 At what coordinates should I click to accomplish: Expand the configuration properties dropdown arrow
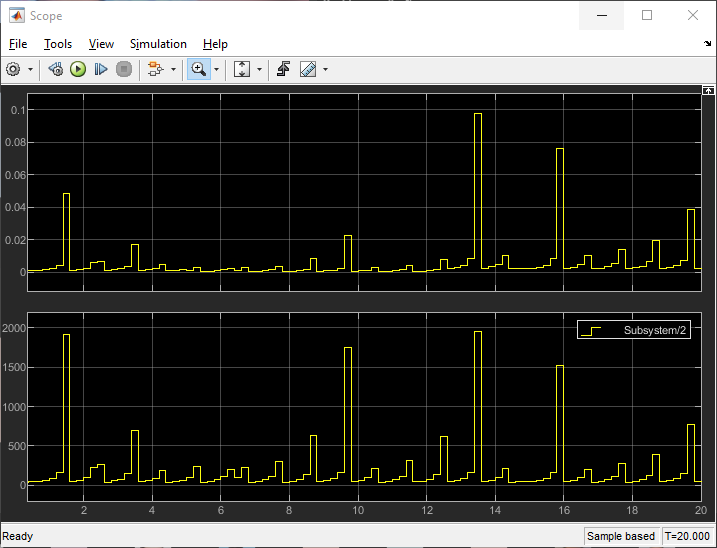(x=31, y=70)
